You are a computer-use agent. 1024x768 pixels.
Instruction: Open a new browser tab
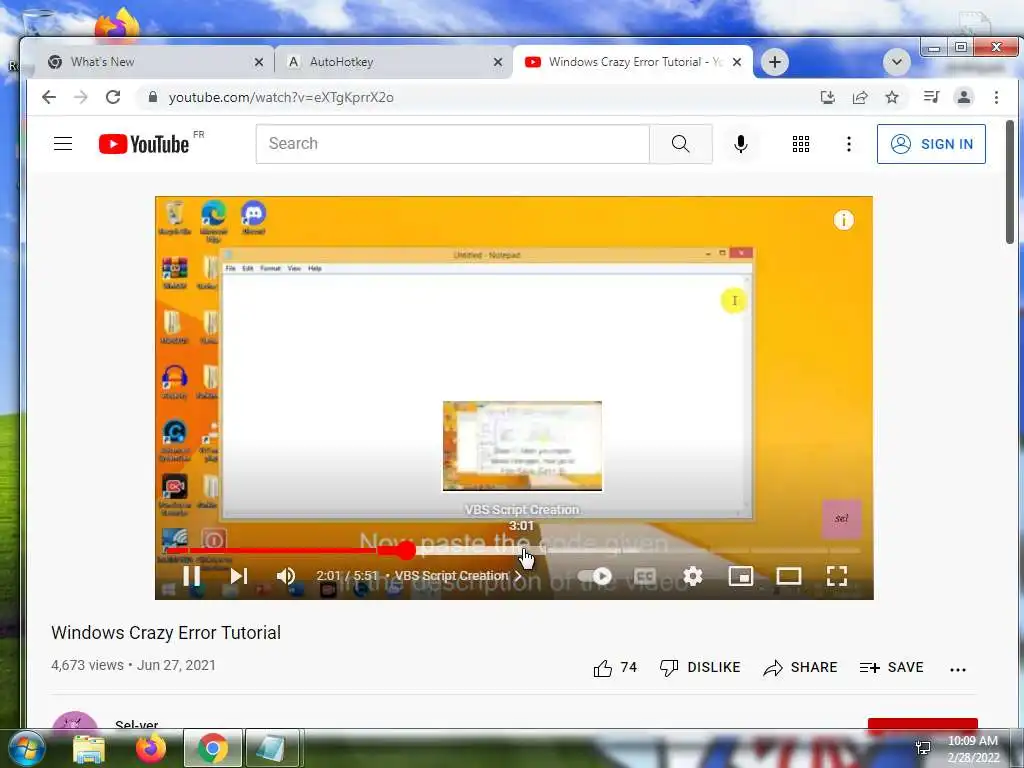tap(775, 62)
